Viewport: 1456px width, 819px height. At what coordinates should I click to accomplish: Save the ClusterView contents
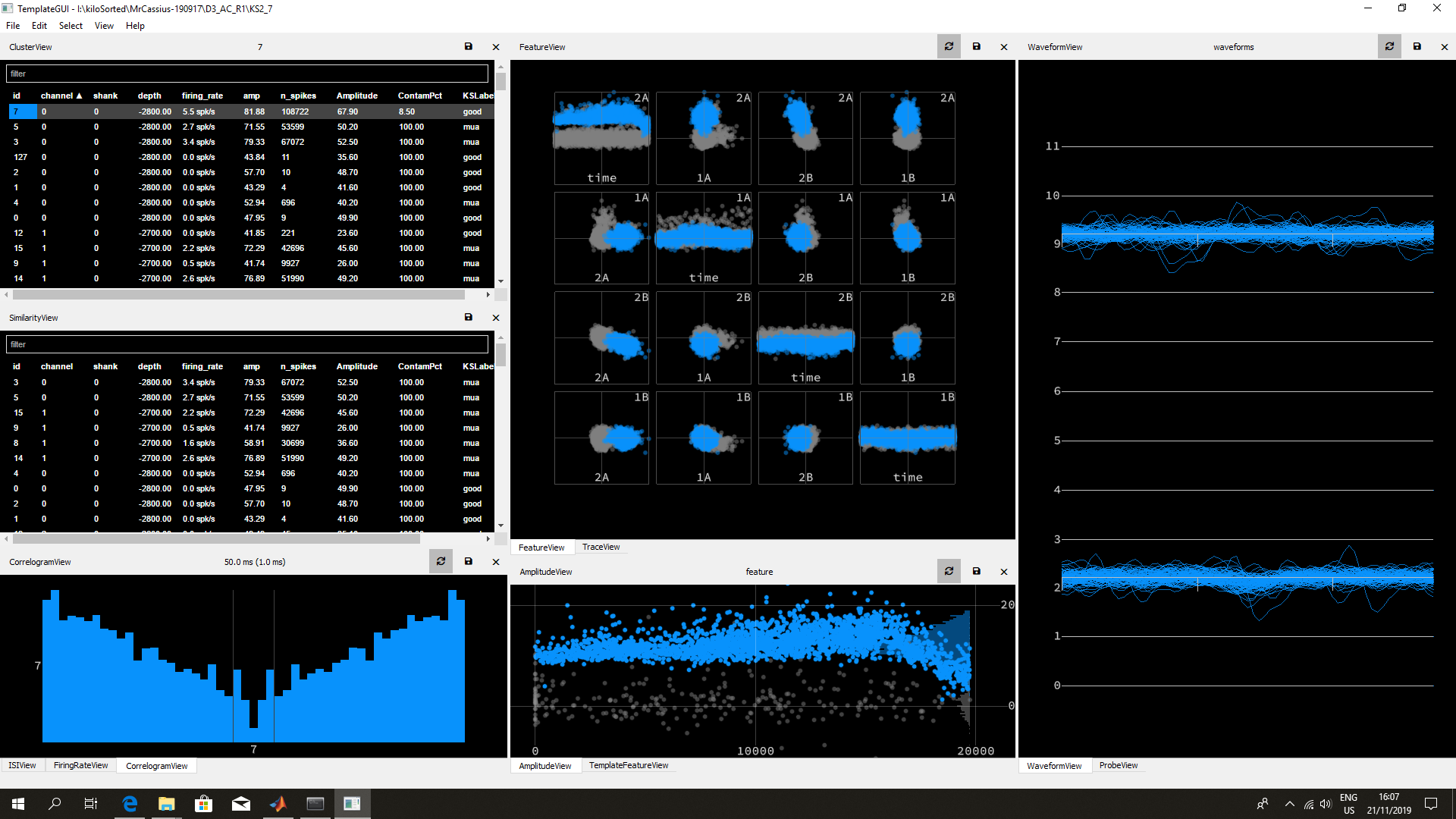coord(469,46)
